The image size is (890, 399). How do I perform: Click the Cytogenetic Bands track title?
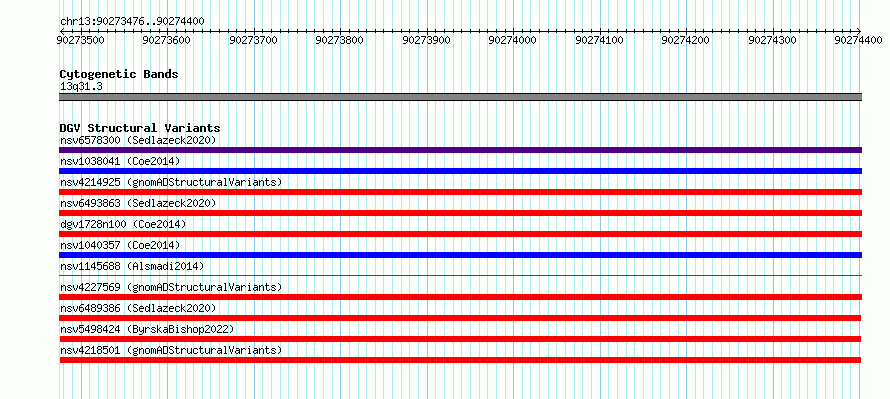coord(119,74)
